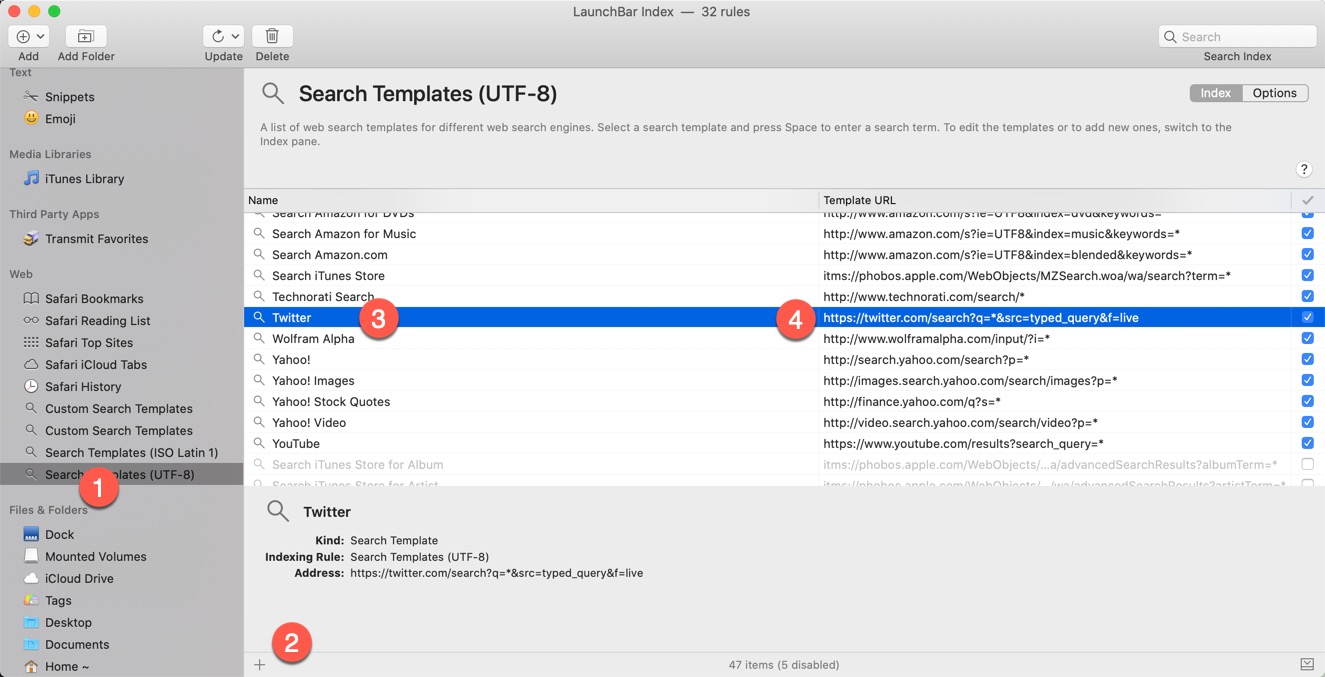Select Transmit Favorites in the sidebar

point(121,239)
